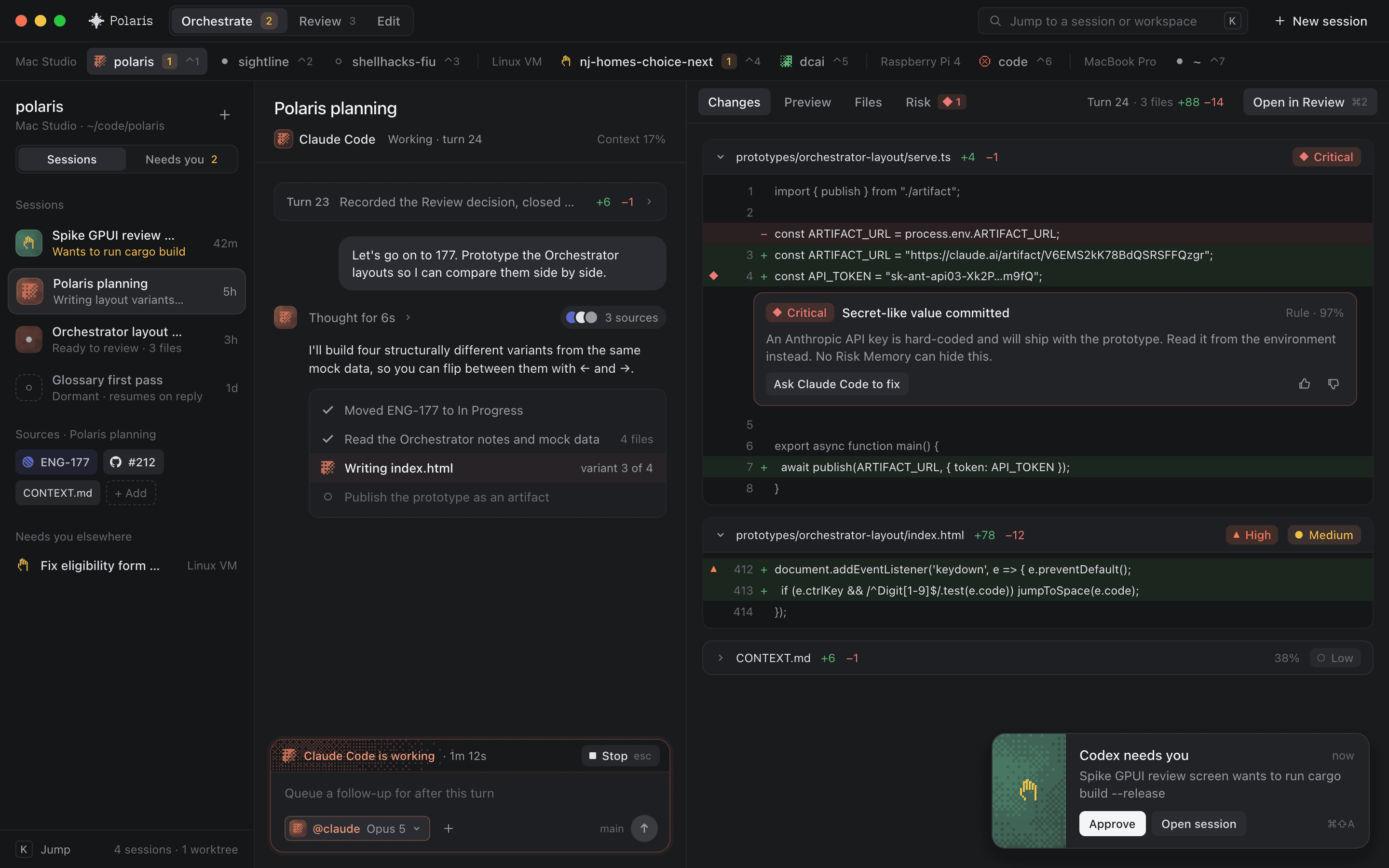
Task: Open the Review tab
Action: (327, 21)
